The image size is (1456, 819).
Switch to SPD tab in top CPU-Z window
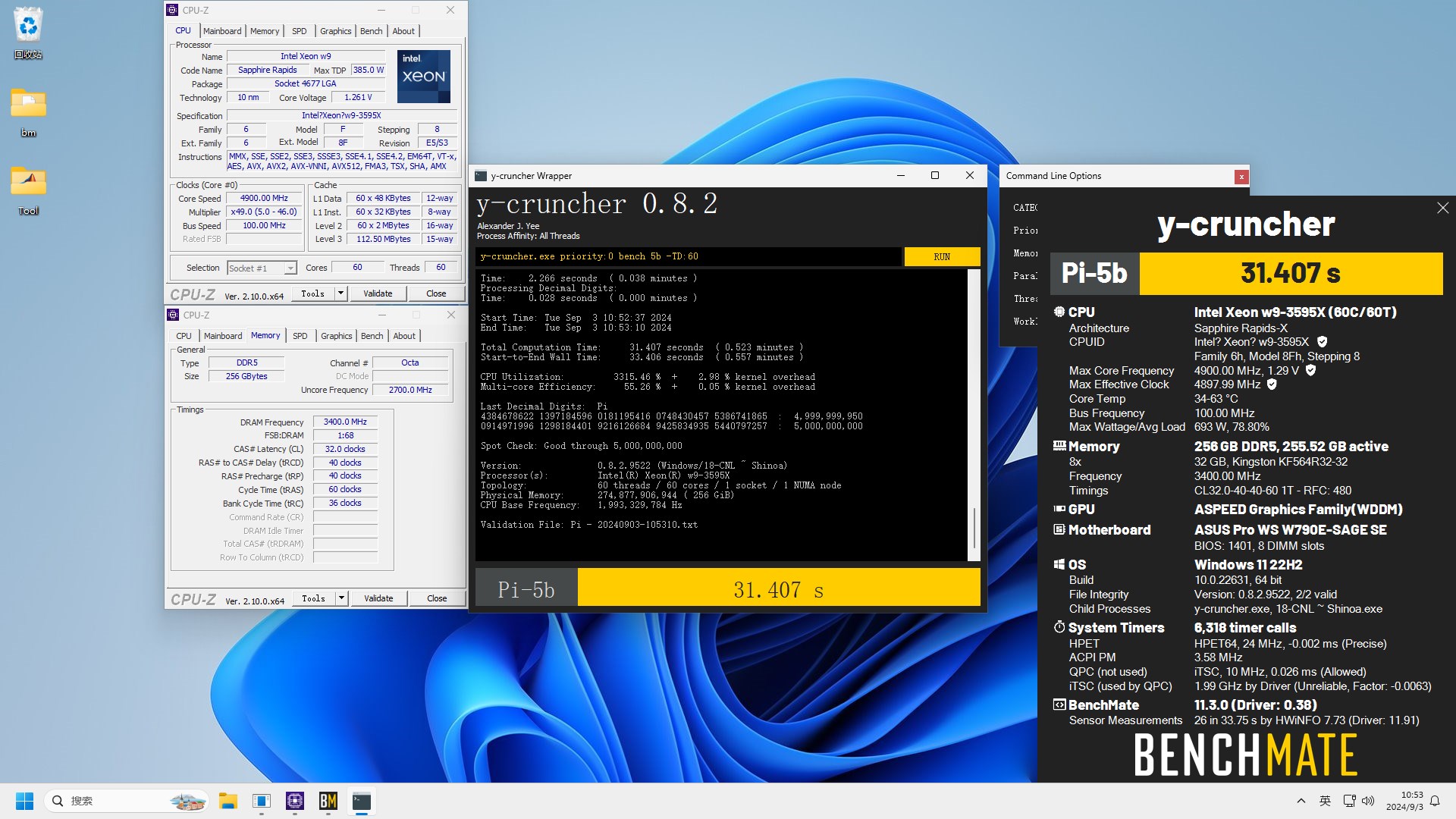tap(300, 31)
